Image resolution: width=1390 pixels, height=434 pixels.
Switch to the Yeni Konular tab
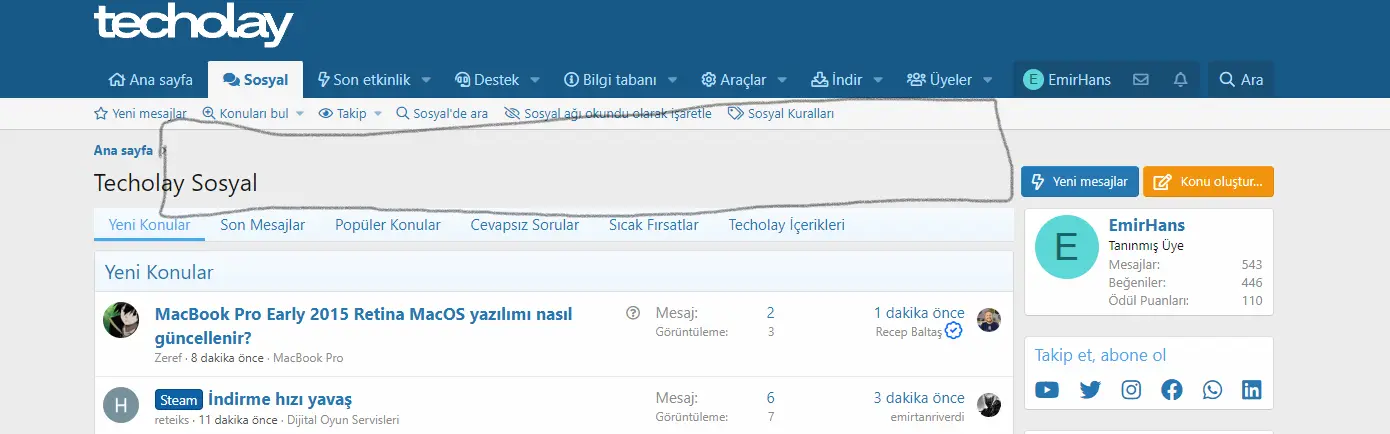149,225
